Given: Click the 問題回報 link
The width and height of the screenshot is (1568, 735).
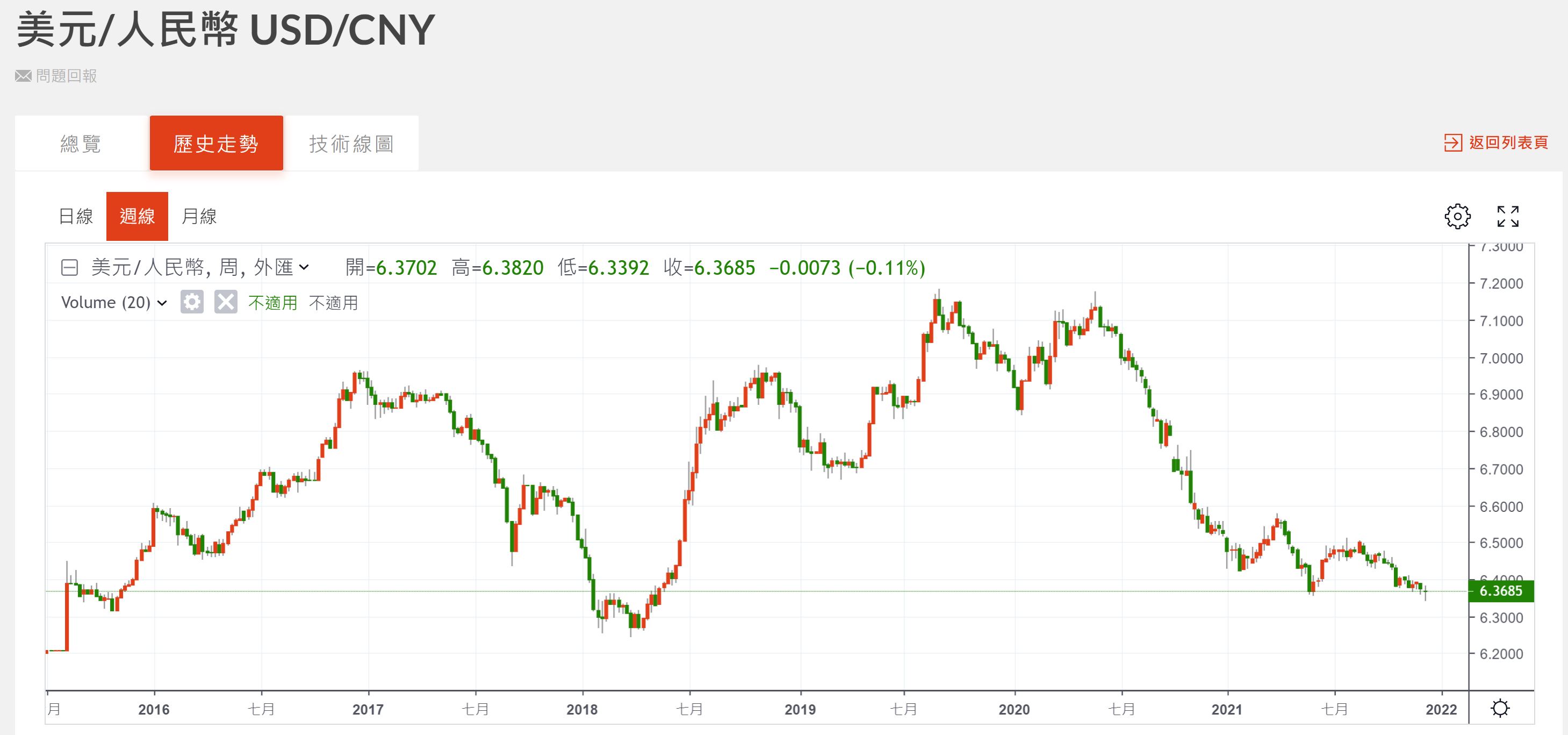Looking at the screenshot, I should (x=66, y=76).
